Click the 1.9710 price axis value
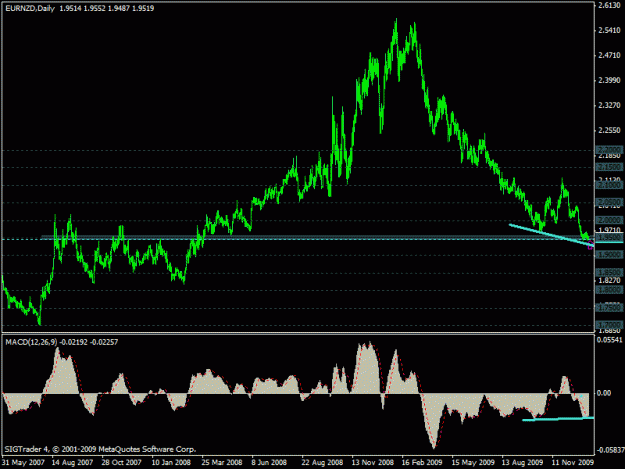The image size is (625, 469). (x=610, y=230)
